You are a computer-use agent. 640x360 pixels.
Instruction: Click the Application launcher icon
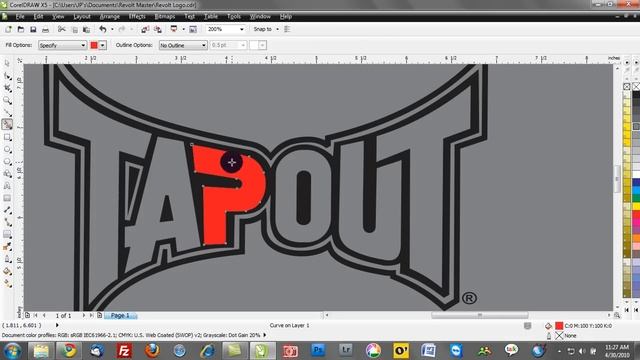pos(174,29)
